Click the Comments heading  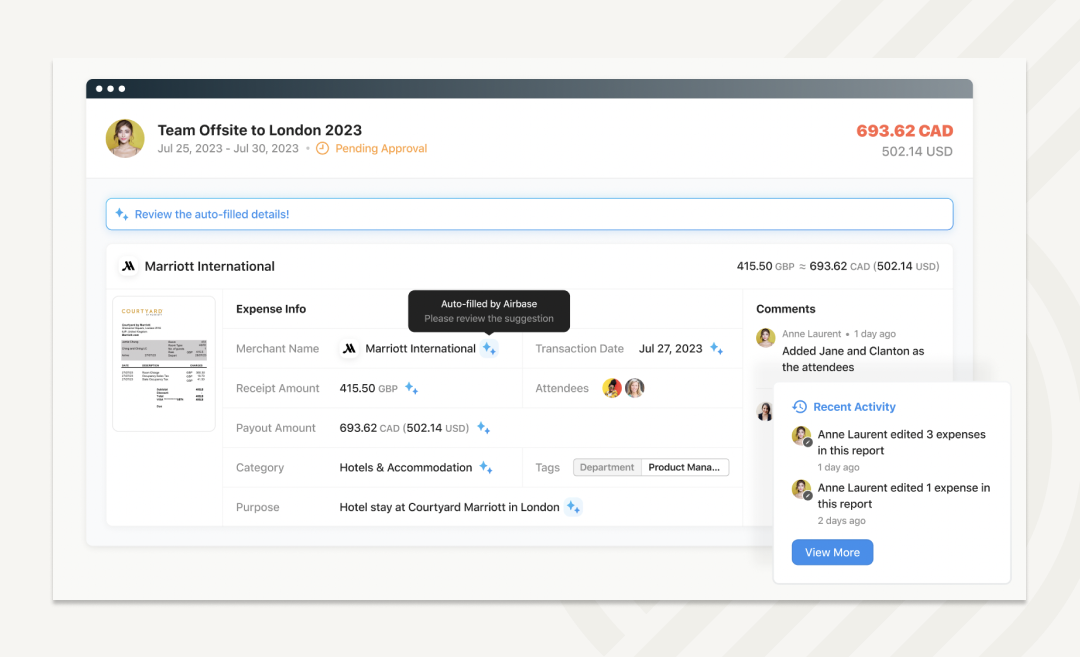pyautogui.click(x=785, y=309)
